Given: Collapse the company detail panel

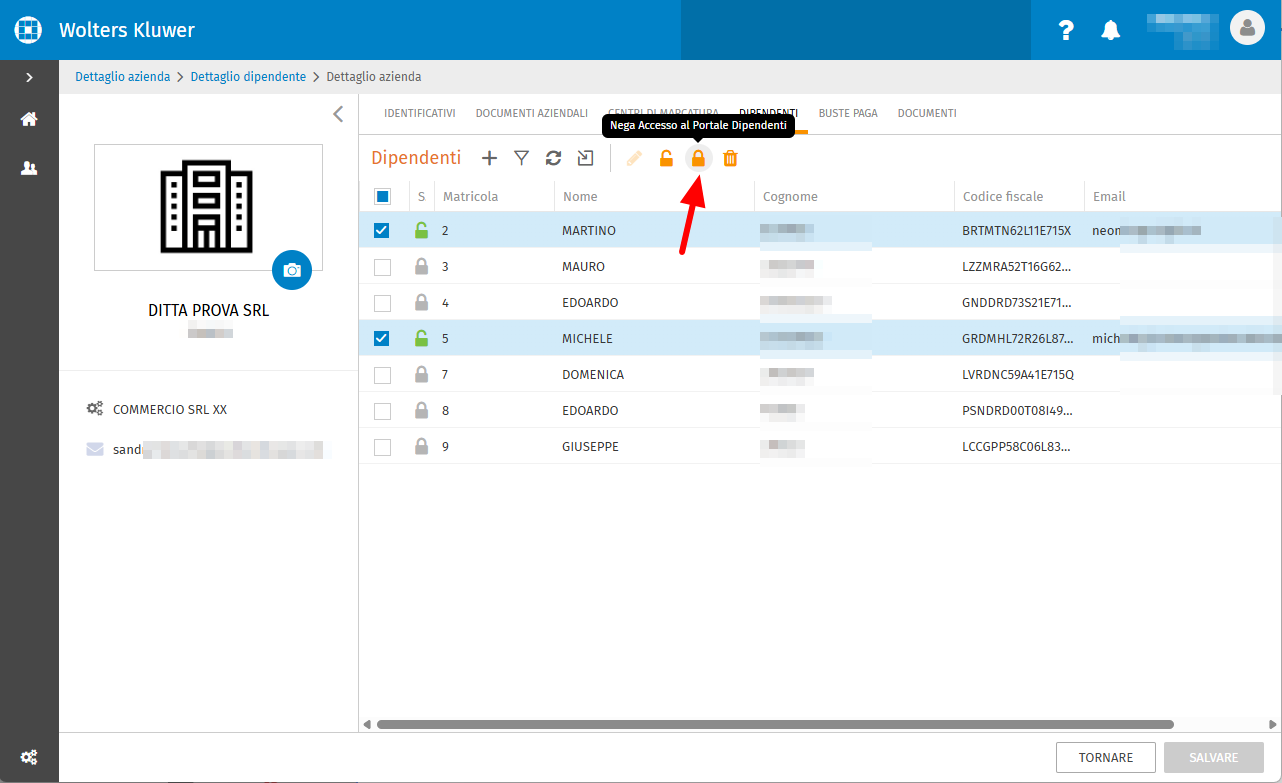Looking at the screenshot, I should tap(338, 114).
